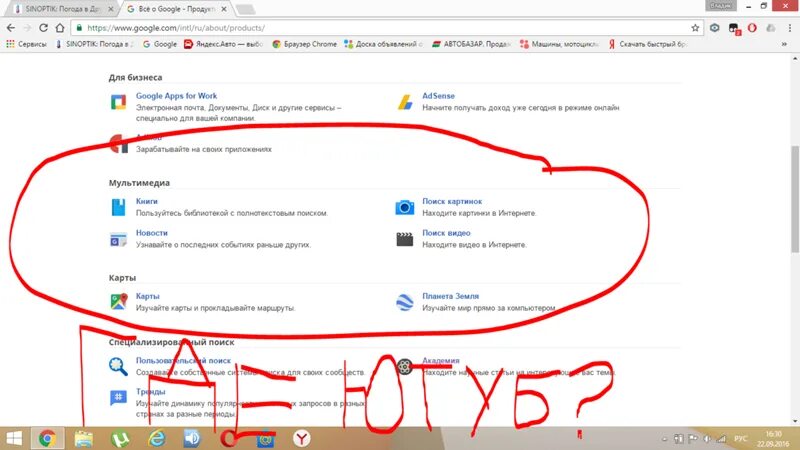This screenshot has height=450, width=800.
Task: Close the SINOPTIK tab
Action: point(111,9)
